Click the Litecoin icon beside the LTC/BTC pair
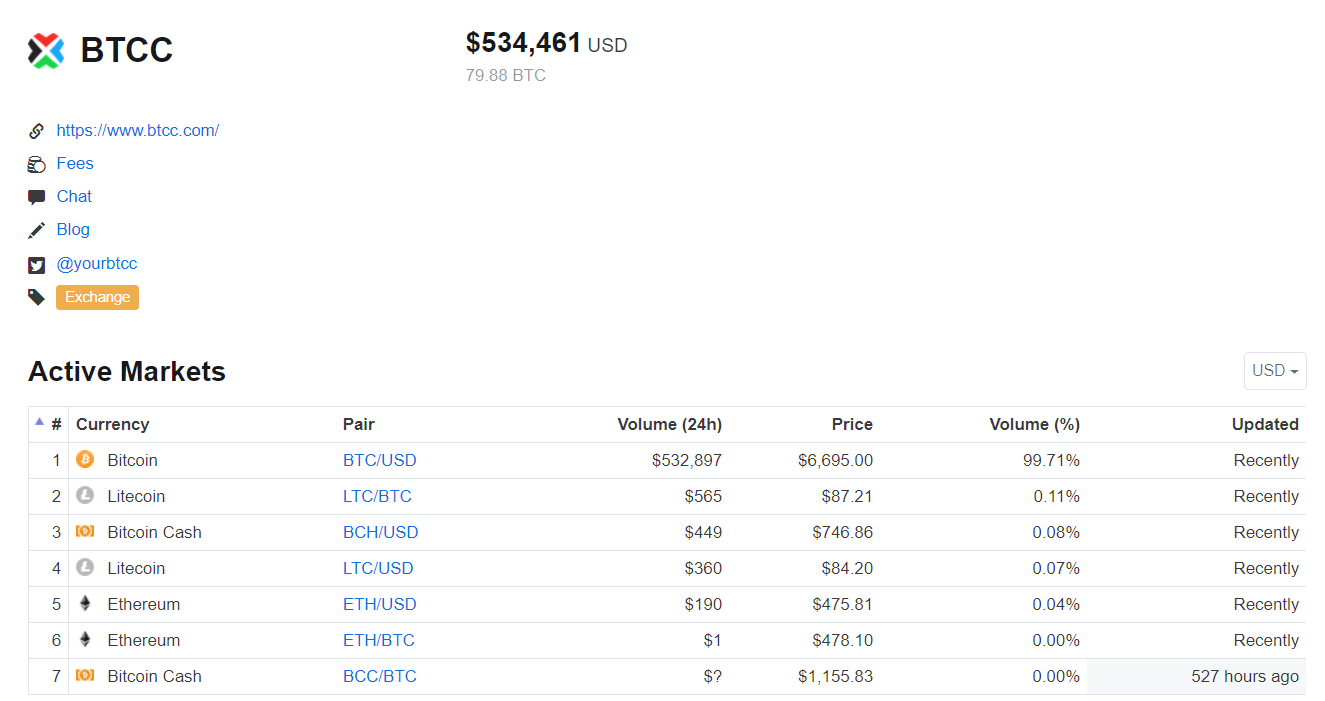The image size is (1325, 701). (85, 496)
